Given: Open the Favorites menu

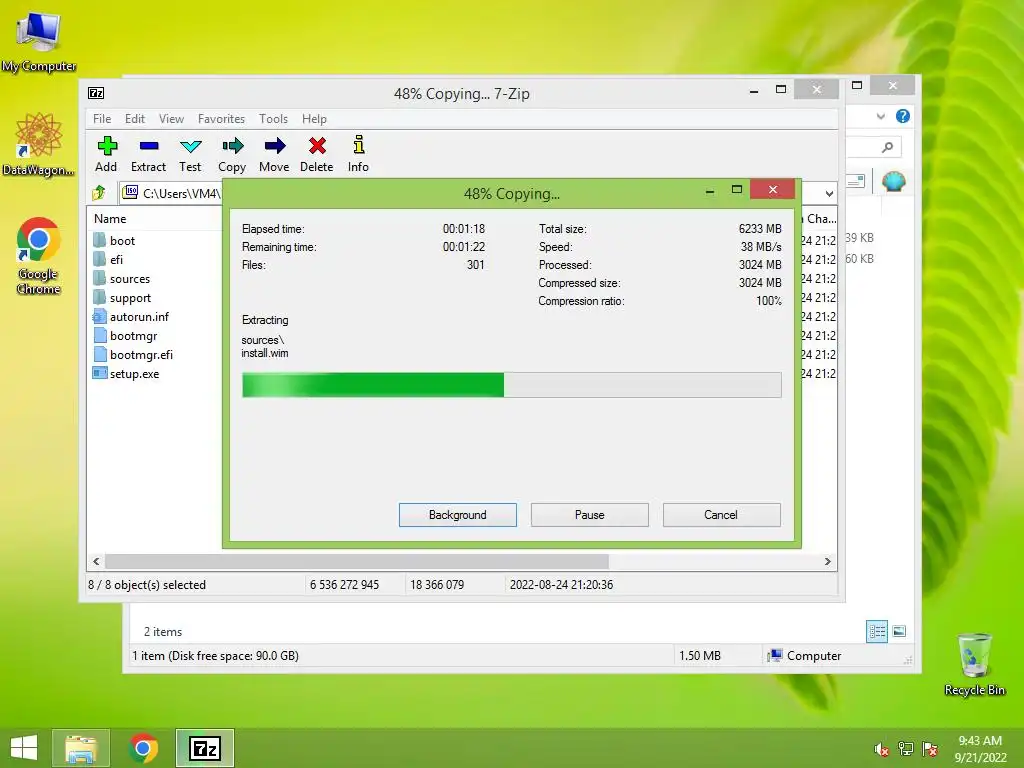Looking at the screenshot, I should tap(221, 119).
